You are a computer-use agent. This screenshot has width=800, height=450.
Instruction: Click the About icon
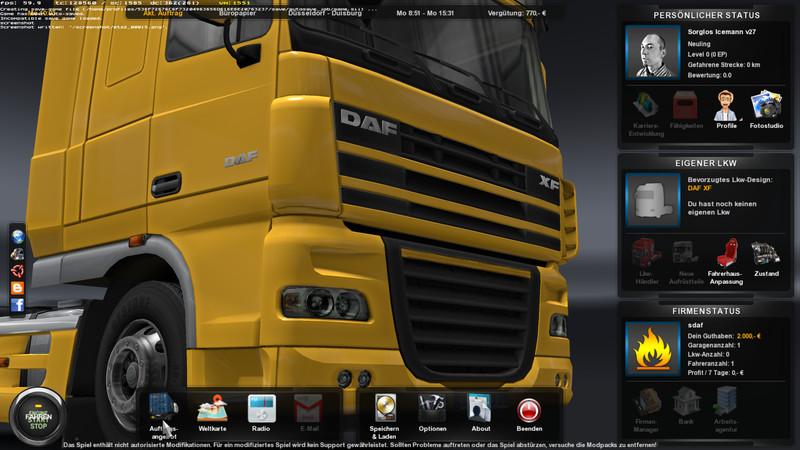[x=480, y=410]
